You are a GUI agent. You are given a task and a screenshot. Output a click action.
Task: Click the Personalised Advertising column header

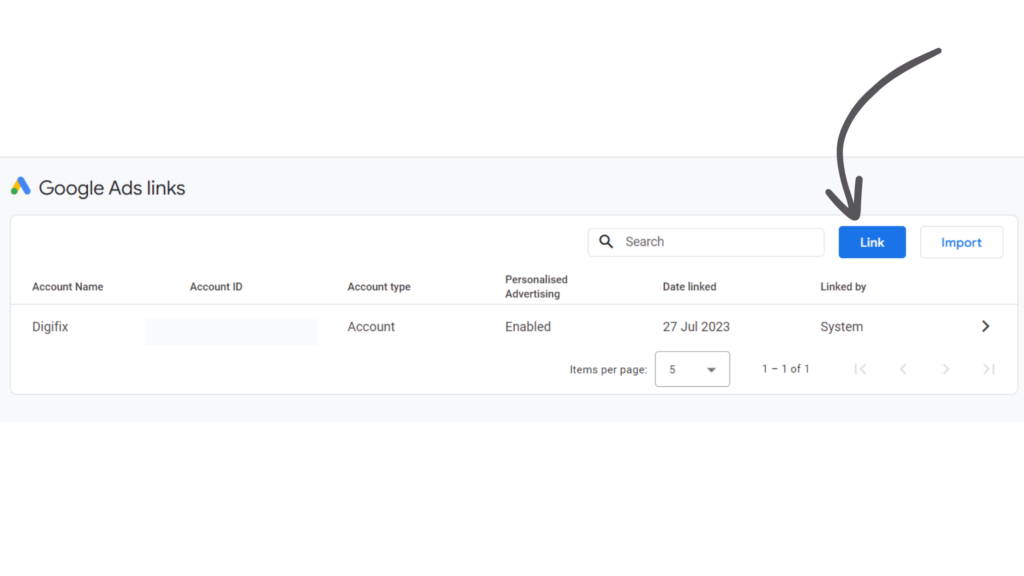coord(536,287)
